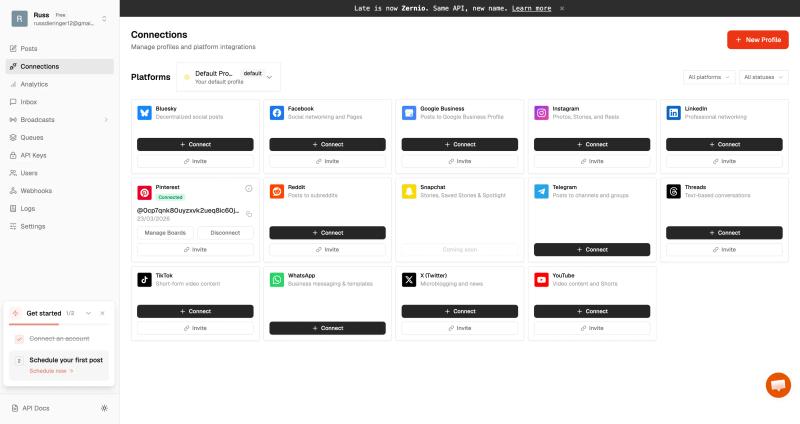This screenshot has height=424, width=800.
Task: Dismiss the Zernio announcement banner
Action: click(562, 8)
